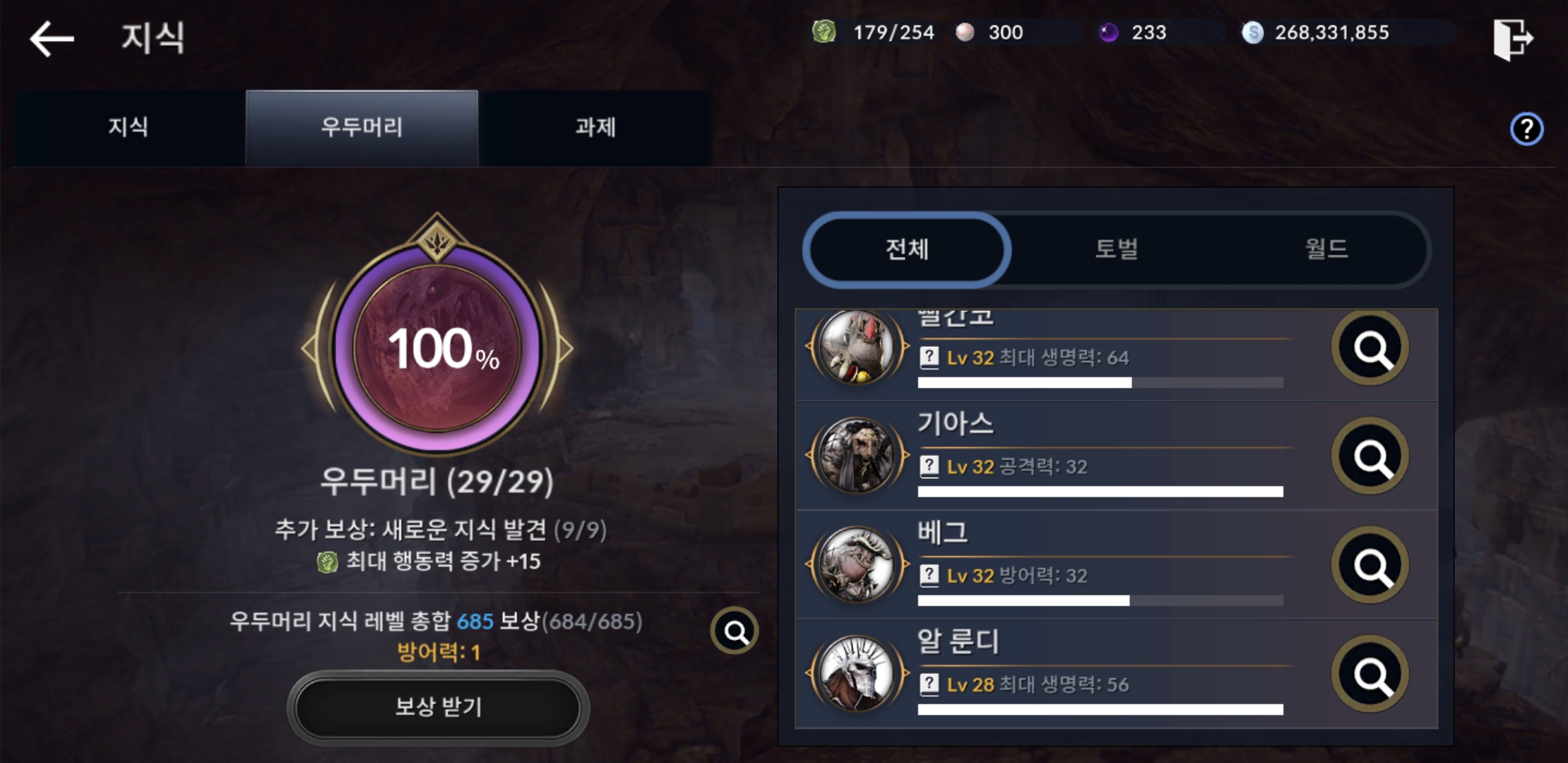
Task: Select the 월드 filter
Action: 1326,249
